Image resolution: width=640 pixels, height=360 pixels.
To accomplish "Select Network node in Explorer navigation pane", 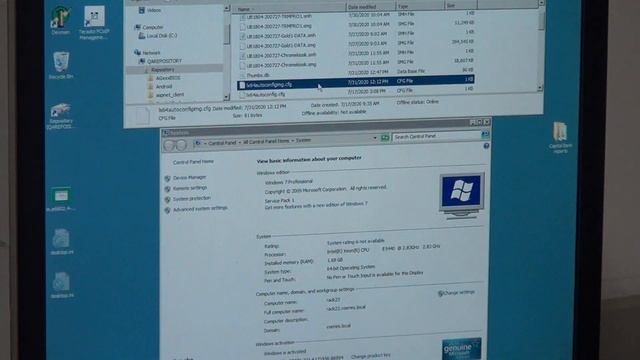I will point(147,53).
